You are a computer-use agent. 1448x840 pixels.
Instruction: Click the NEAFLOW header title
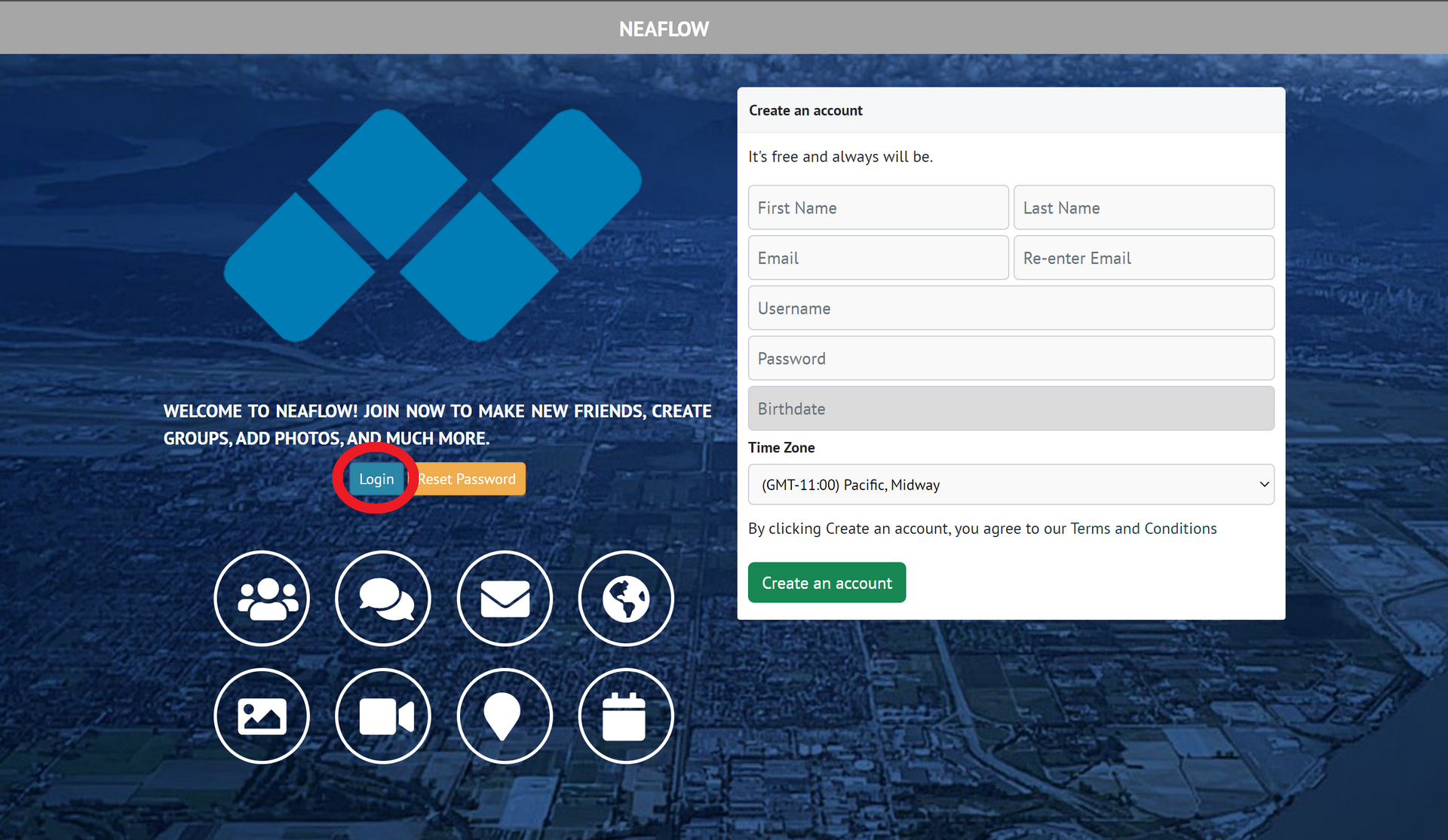(664, 29)
